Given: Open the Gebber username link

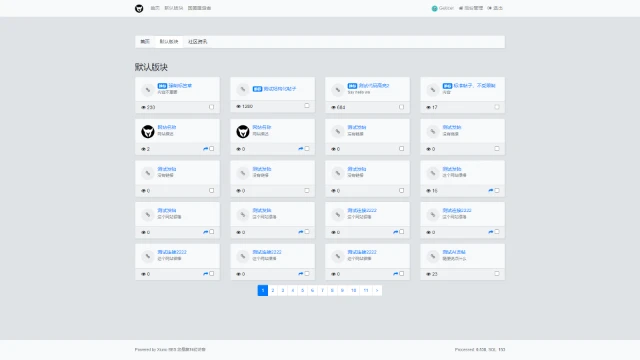Looking at the screenshot, I should pyautogui.click(x=446, y=8).
